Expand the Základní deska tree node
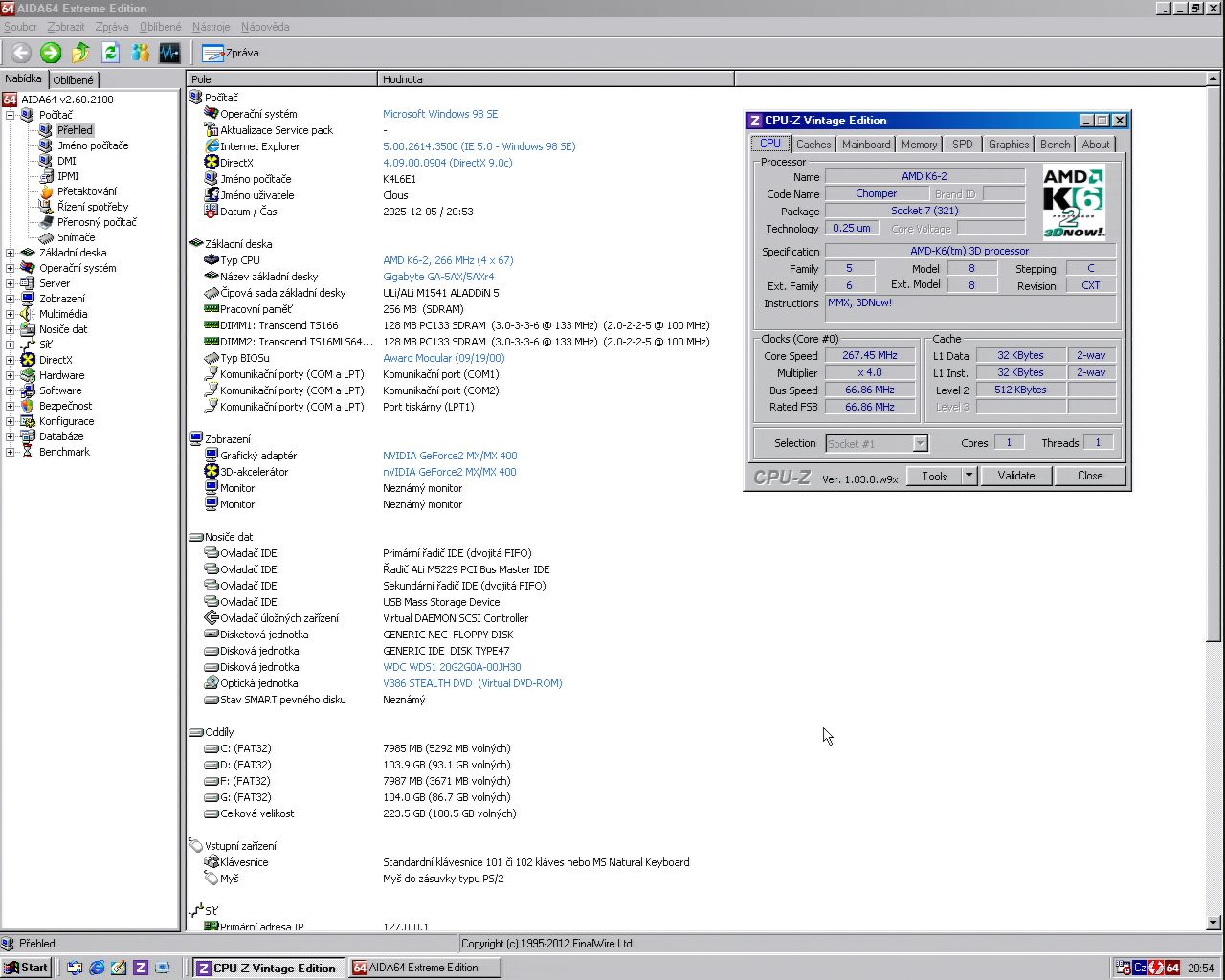 click(x=11, y=253)
